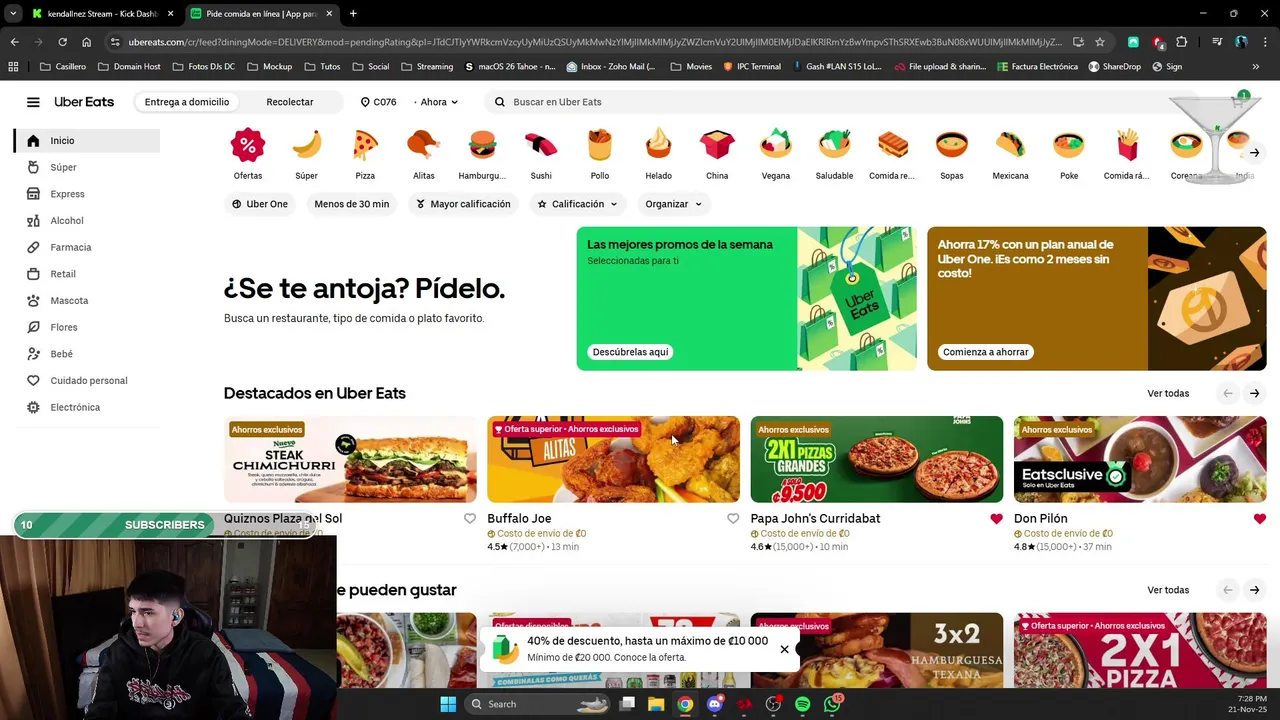This screenshot has height=720, width=1280.
Task: Open Cuidado personal in the sidebar
Action: (88, 381)
